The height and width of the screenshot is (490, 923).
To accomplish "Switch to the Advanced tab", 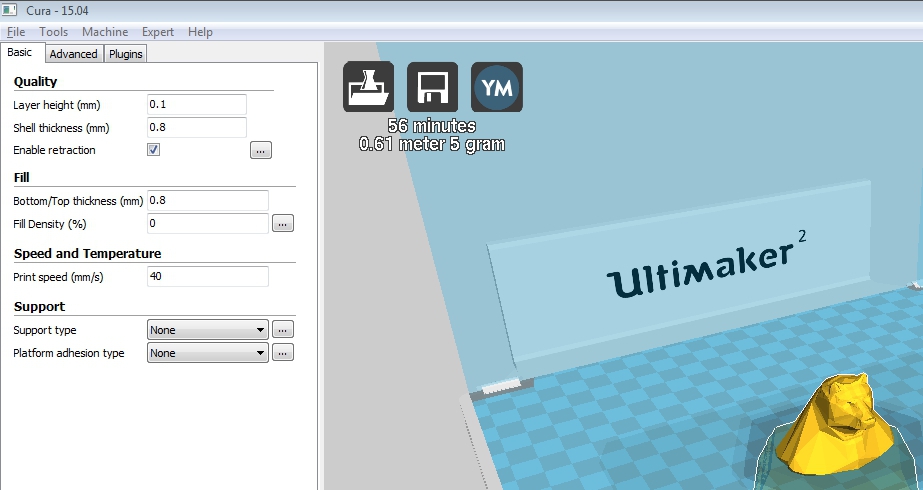I will pos(73,54).
